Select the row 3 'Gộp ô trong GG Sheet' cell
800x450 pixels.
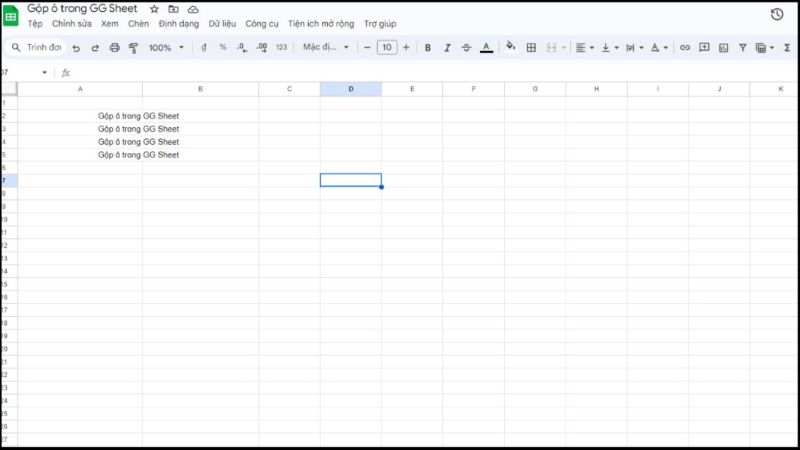tap(138, 129)
